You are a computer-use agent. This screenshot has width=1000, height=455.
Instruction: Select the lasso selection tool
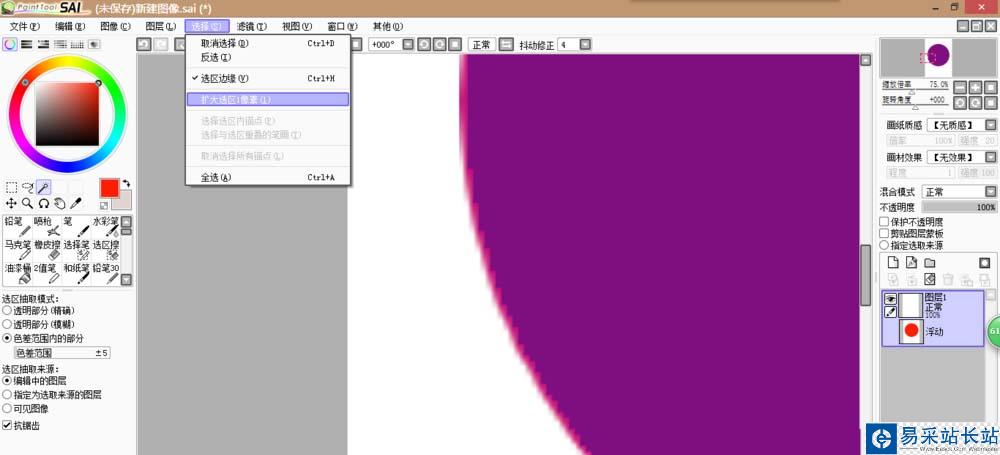27,188
